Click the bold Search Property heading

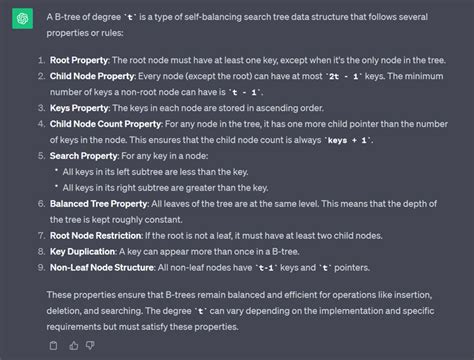(x=83, y=156)
